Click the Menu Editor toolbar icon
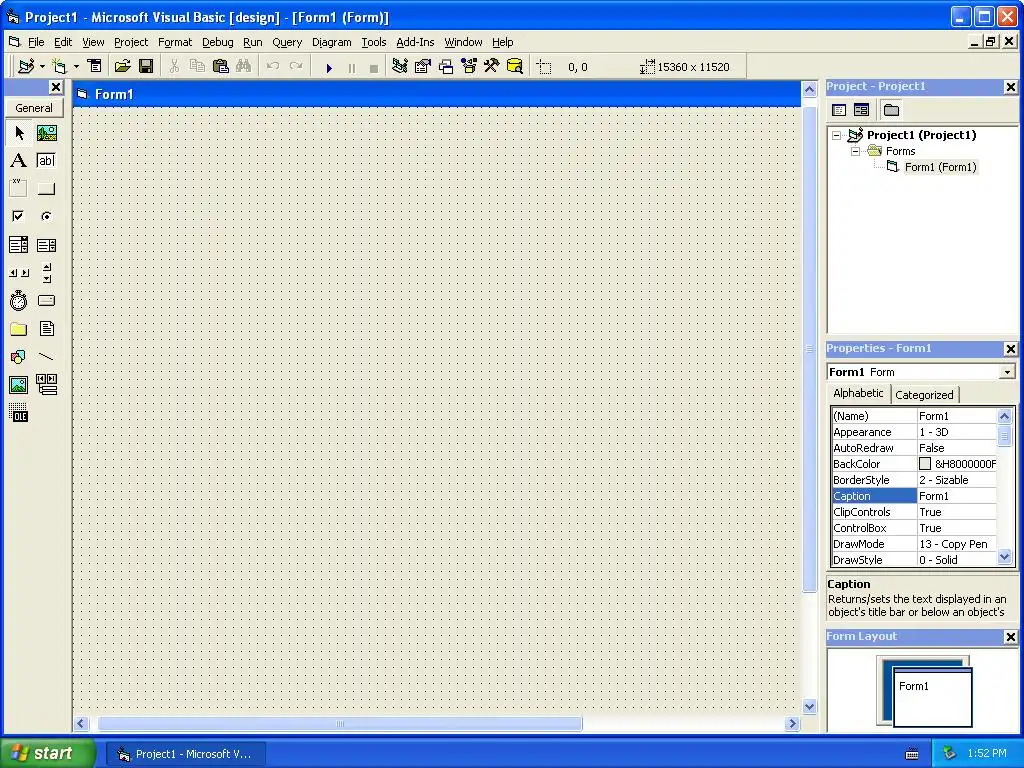The image size is (1024, 768). pos(95,66)
